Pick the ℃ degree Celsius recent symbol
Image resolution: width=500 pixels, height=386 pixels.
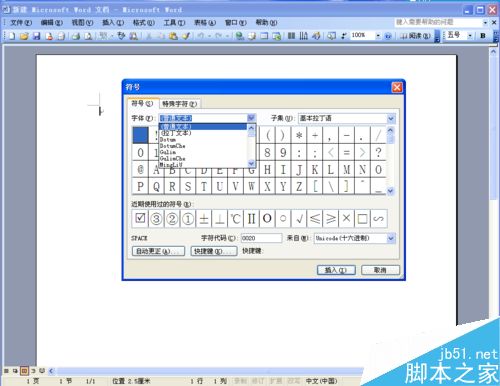[x=235, y=219]
